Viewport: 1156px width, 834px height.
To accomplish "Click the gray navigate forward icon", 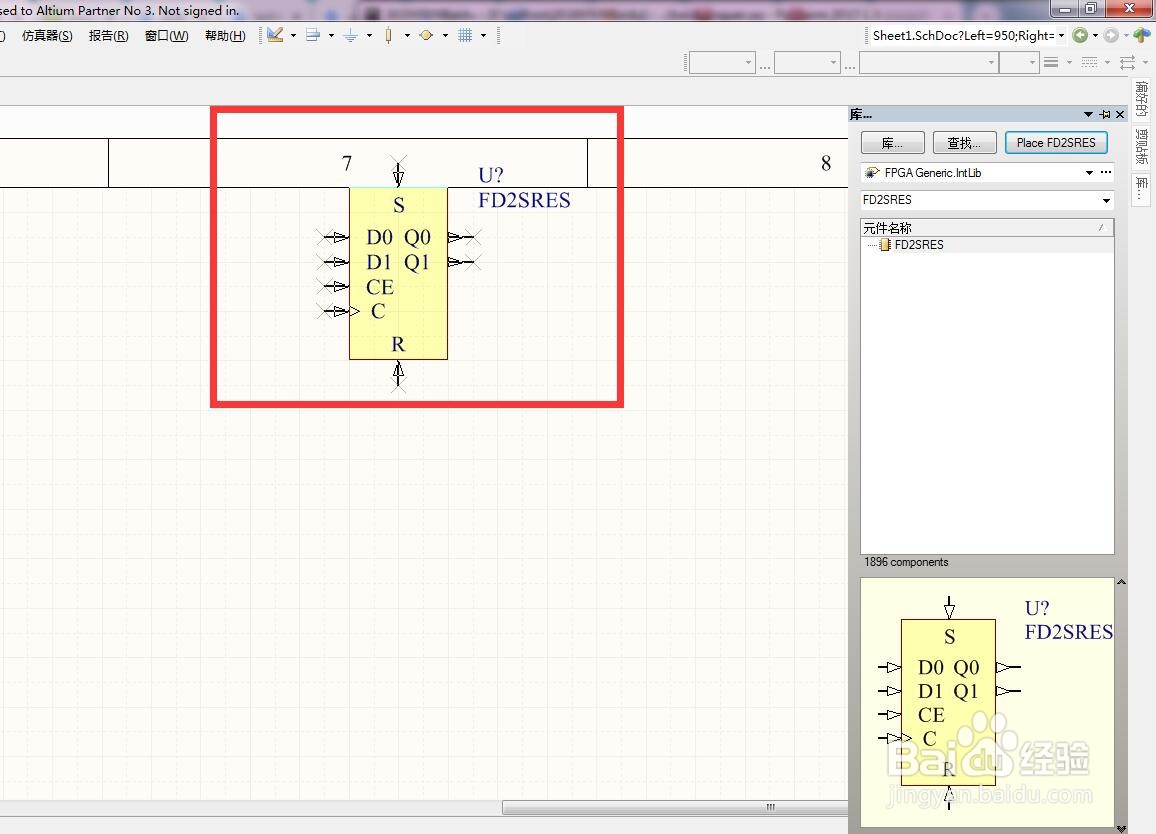I will [x=1111, y=35].
